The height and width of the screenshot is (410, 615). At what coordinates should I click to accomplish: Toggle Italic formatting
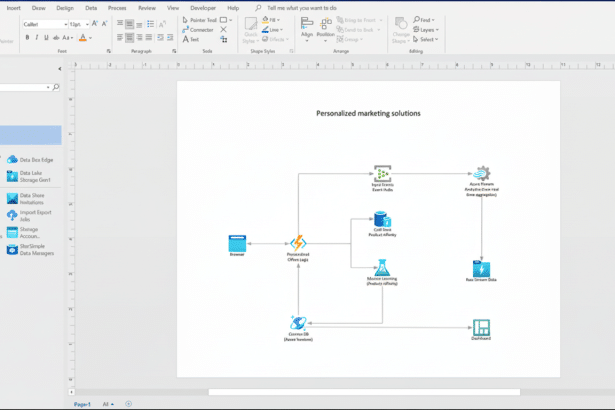[x=36, y=38]
